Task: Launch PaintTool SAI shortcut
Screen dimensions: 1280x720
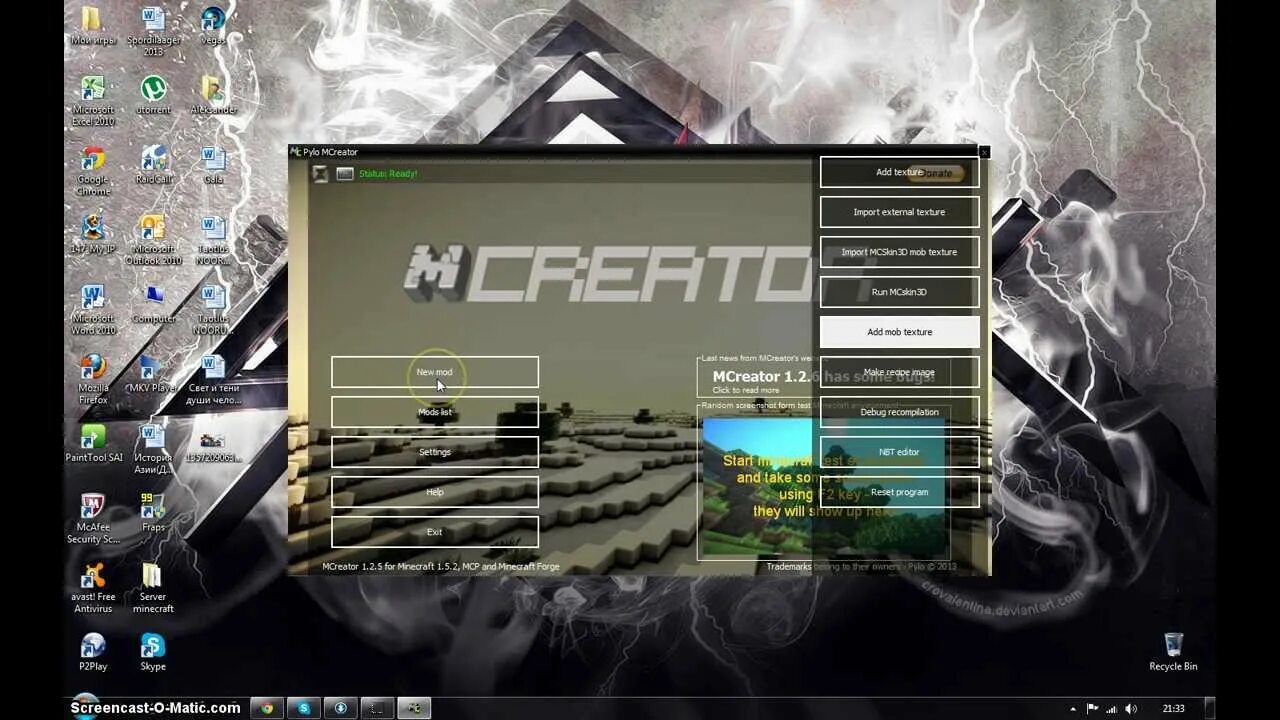Action: click(x=92, y=443)
